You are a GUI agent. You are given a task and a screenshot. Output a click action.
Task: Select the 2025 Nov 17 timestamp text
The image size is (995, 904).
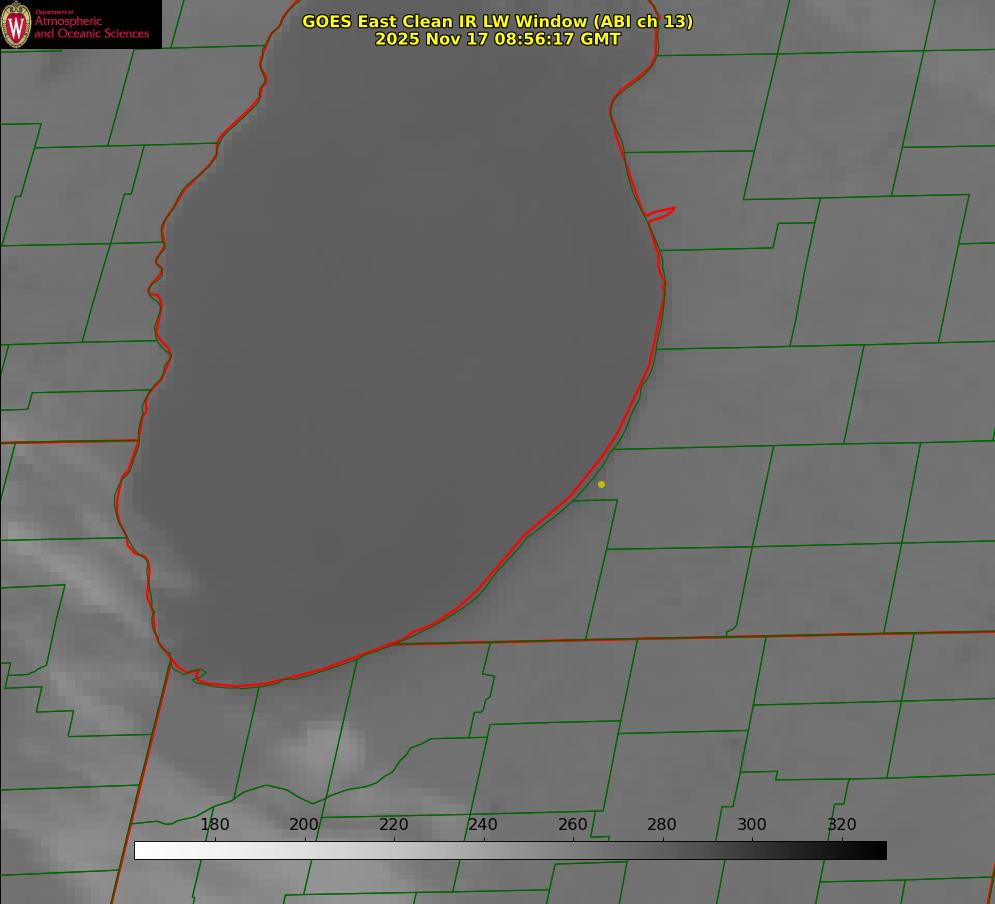497,39
